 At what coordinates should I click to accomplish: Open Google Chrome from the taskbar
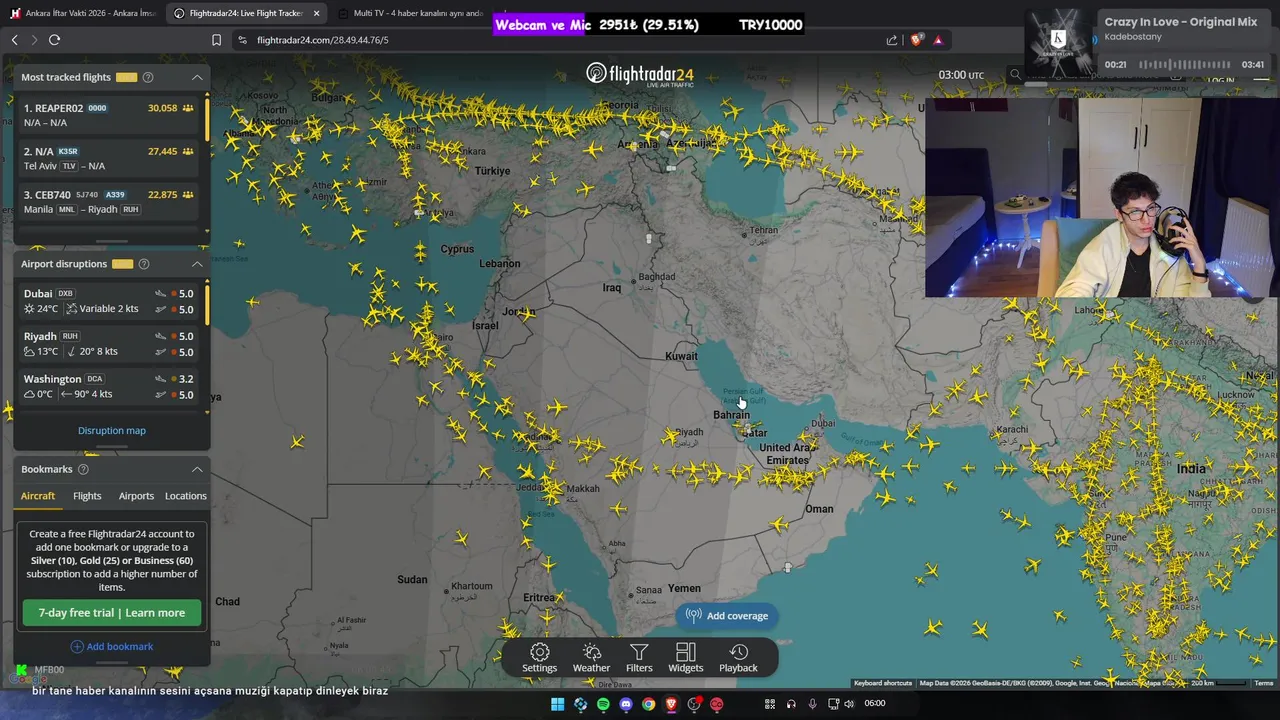[649, 704]
